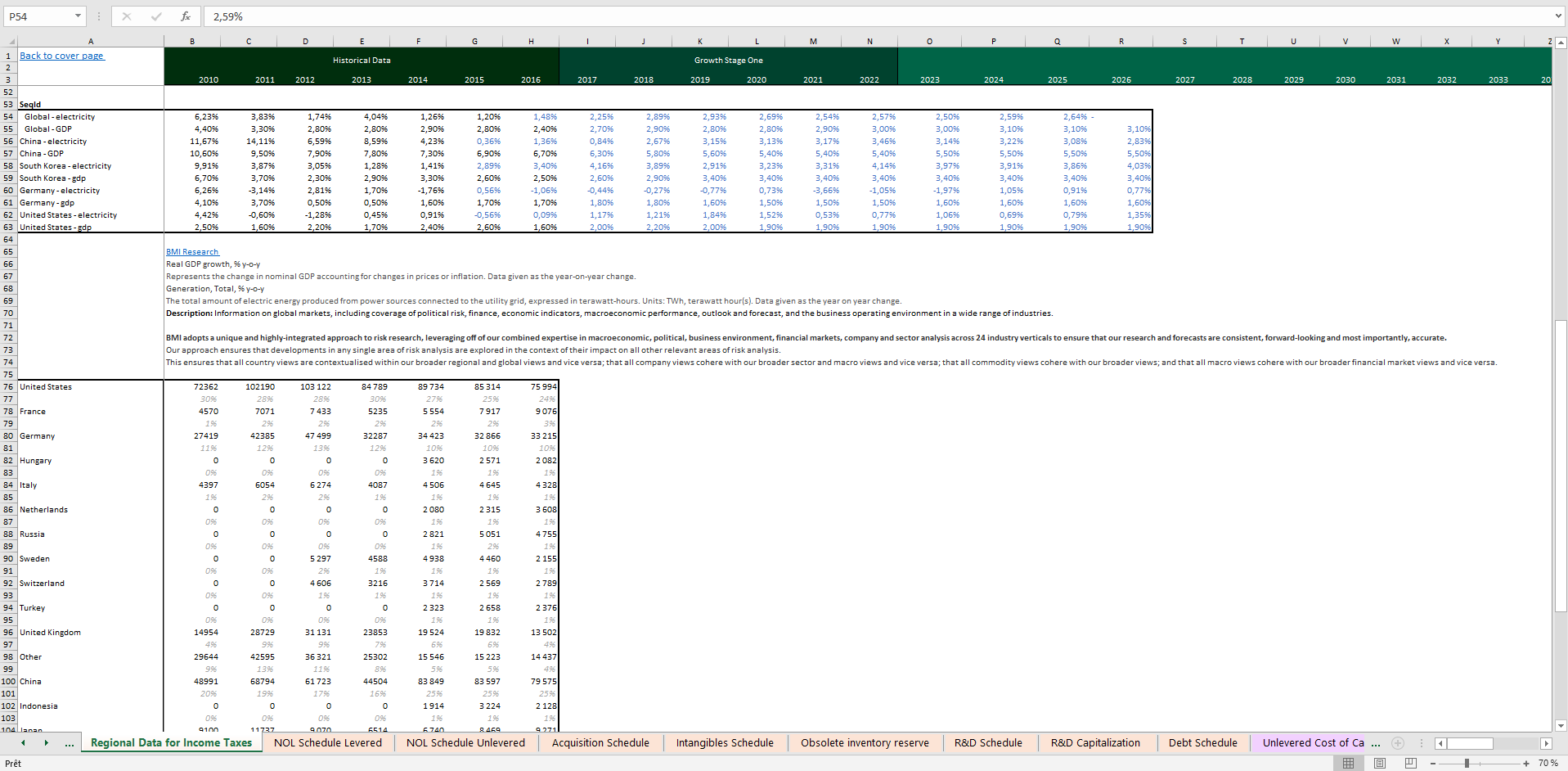Open Unlevered Cost of Ca tab
Viewport: 1568px width, 771px height.
click(x=1313, y=743)
